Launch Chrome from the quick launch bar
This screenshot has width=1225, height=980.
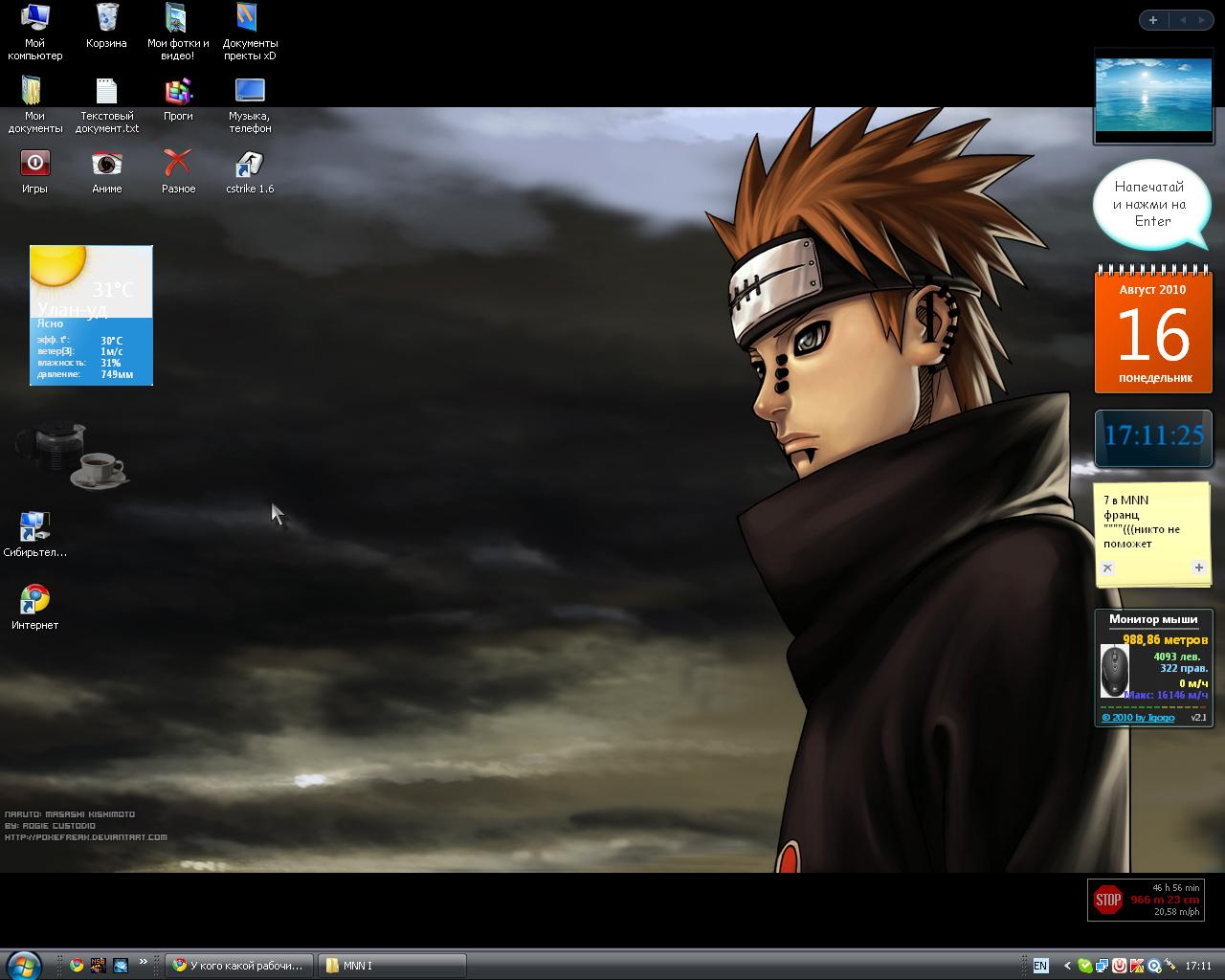(77, 966)
